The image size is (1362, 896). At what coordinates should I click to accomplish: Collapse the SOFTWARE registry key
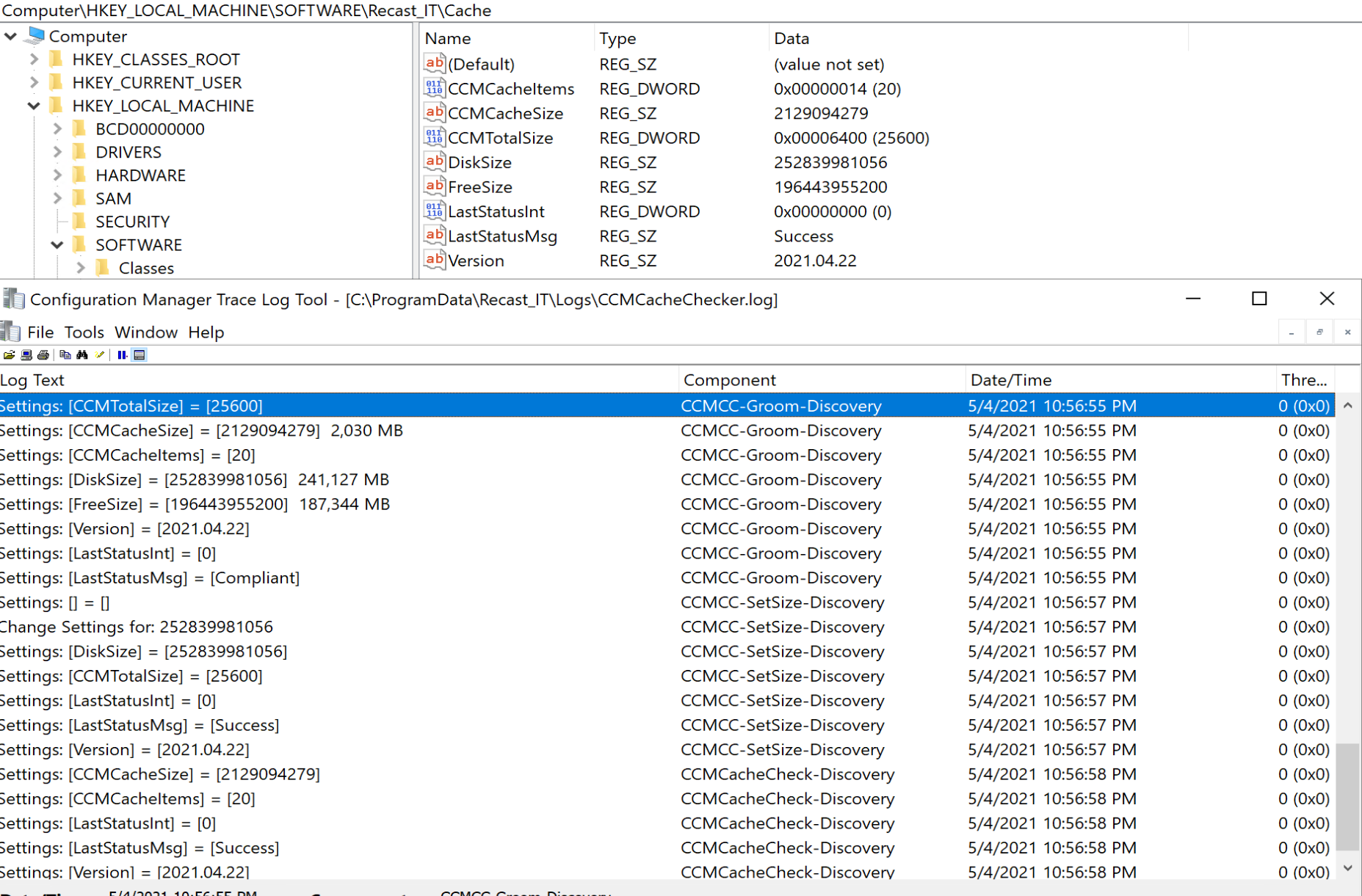(x=57, y=245)
